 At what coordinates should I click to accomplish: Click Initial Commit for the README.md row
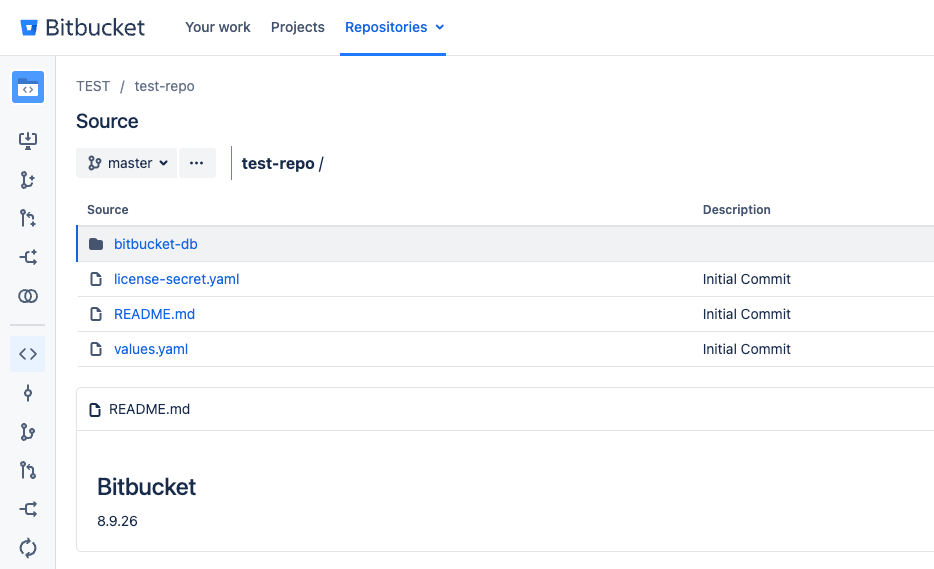coord(746,314)
